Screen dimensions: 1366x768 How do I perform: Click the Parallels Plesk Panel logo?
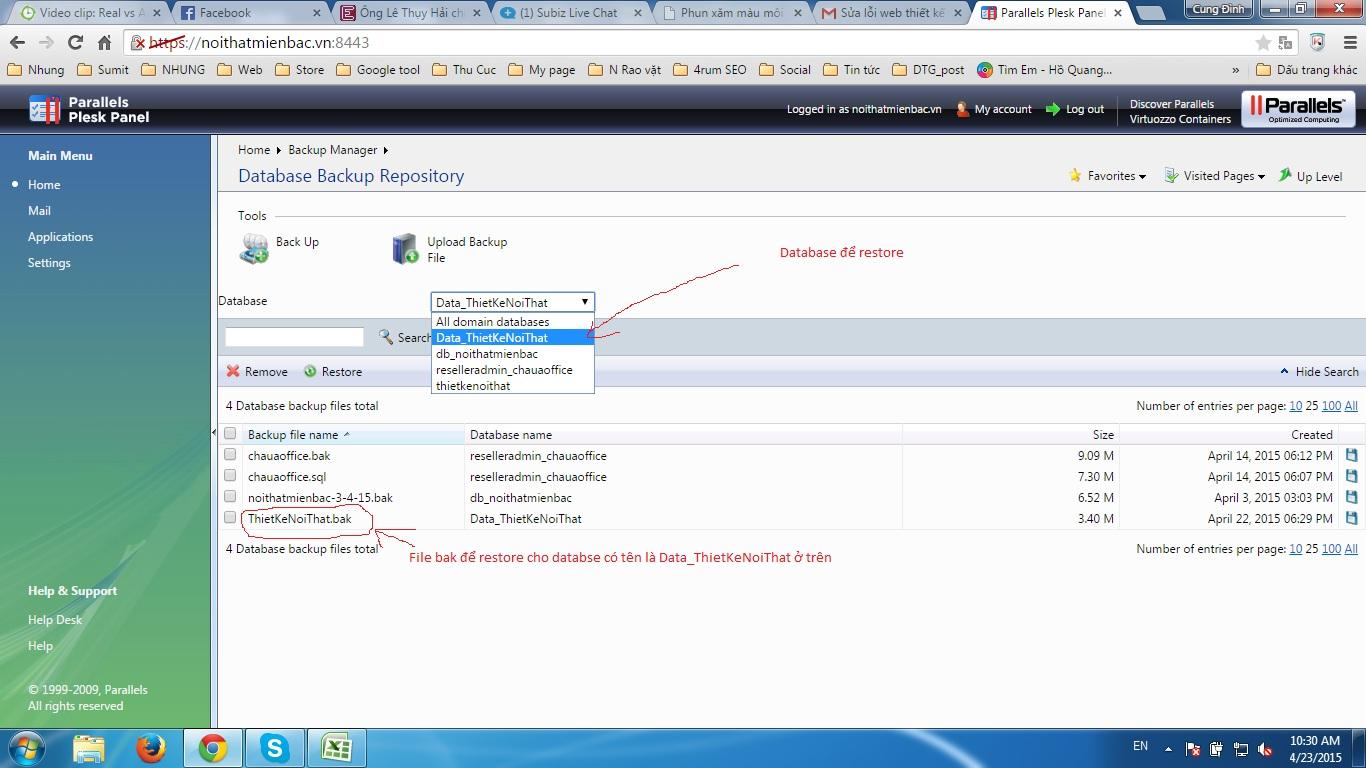pos(89,109)
